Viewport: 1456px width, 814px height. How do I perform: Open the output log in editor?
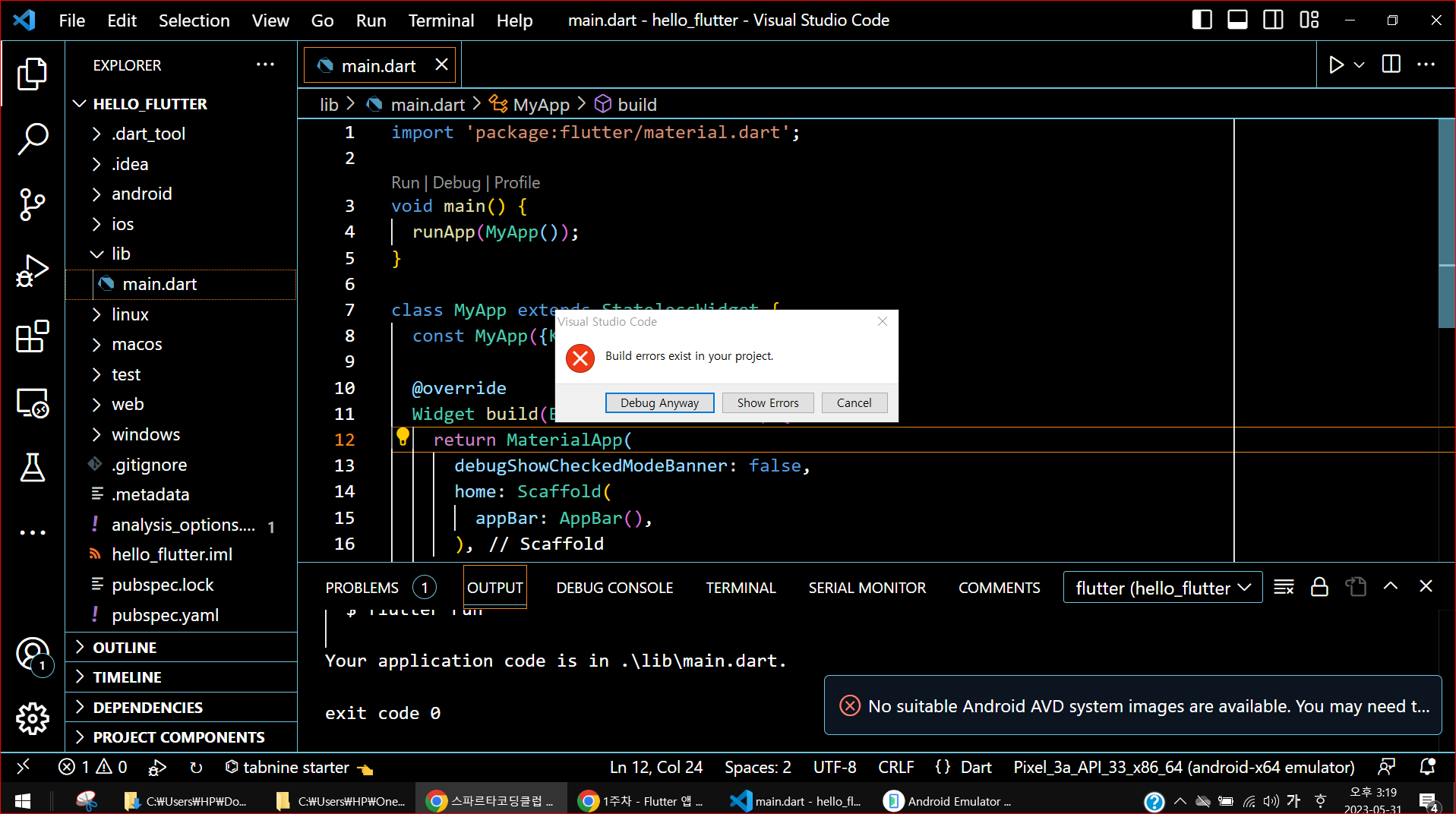(1356, 587)
